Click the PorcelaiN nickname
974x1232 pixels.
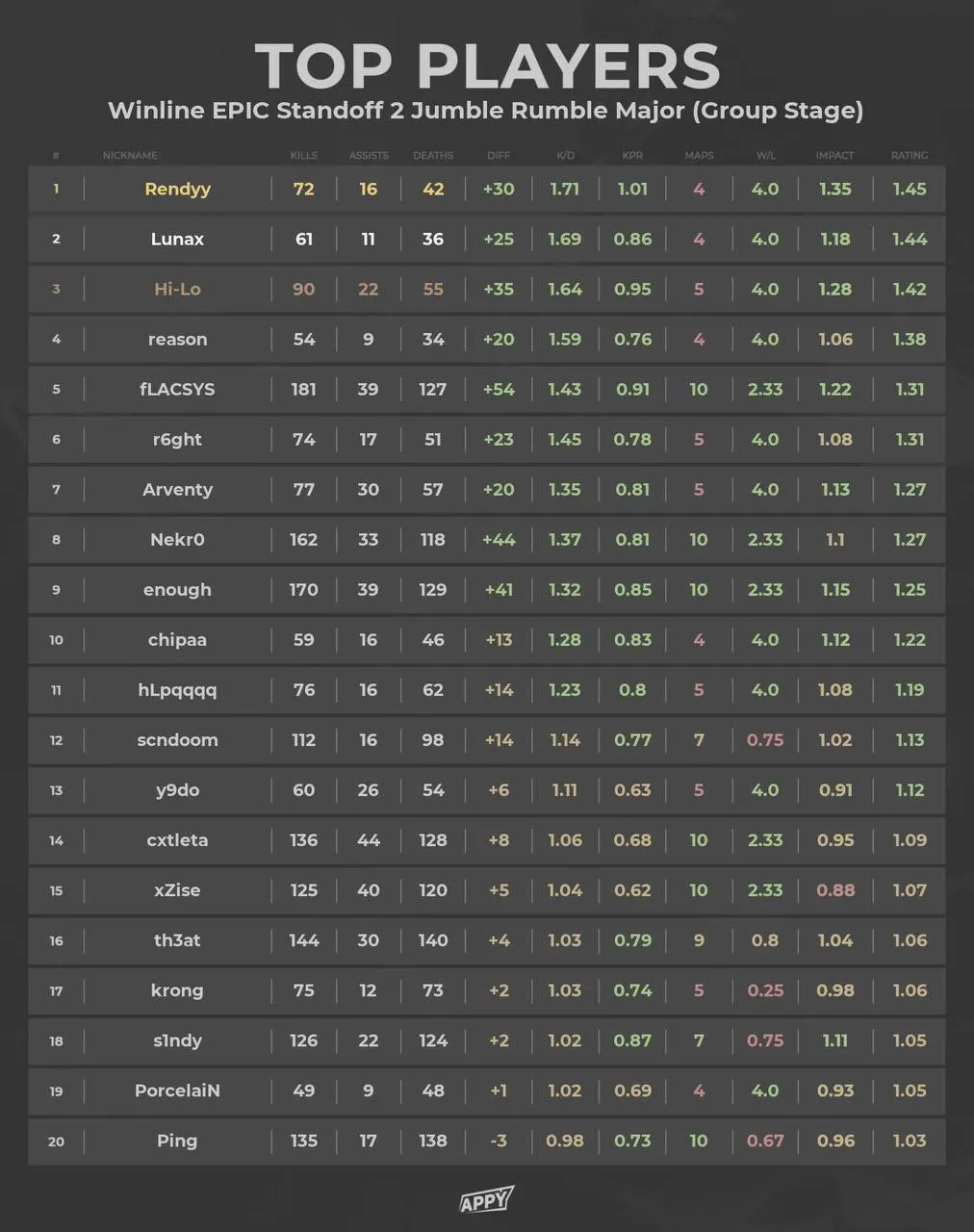click(177, 1091)
